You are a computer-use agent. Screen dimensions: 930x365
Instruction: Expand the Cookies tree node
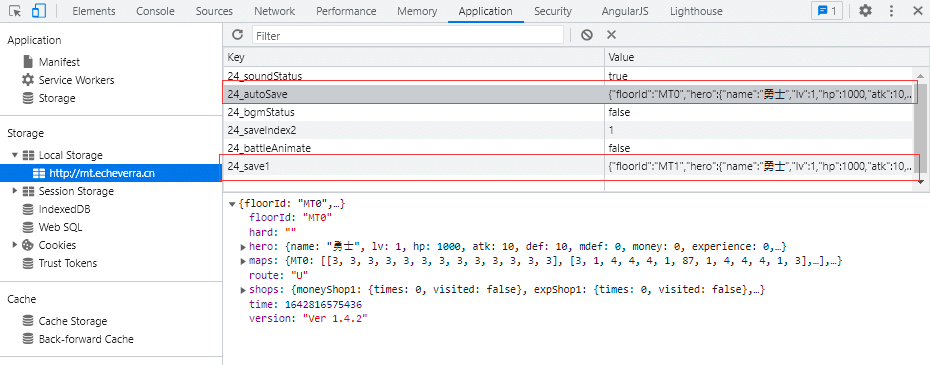tap(15, 245)
